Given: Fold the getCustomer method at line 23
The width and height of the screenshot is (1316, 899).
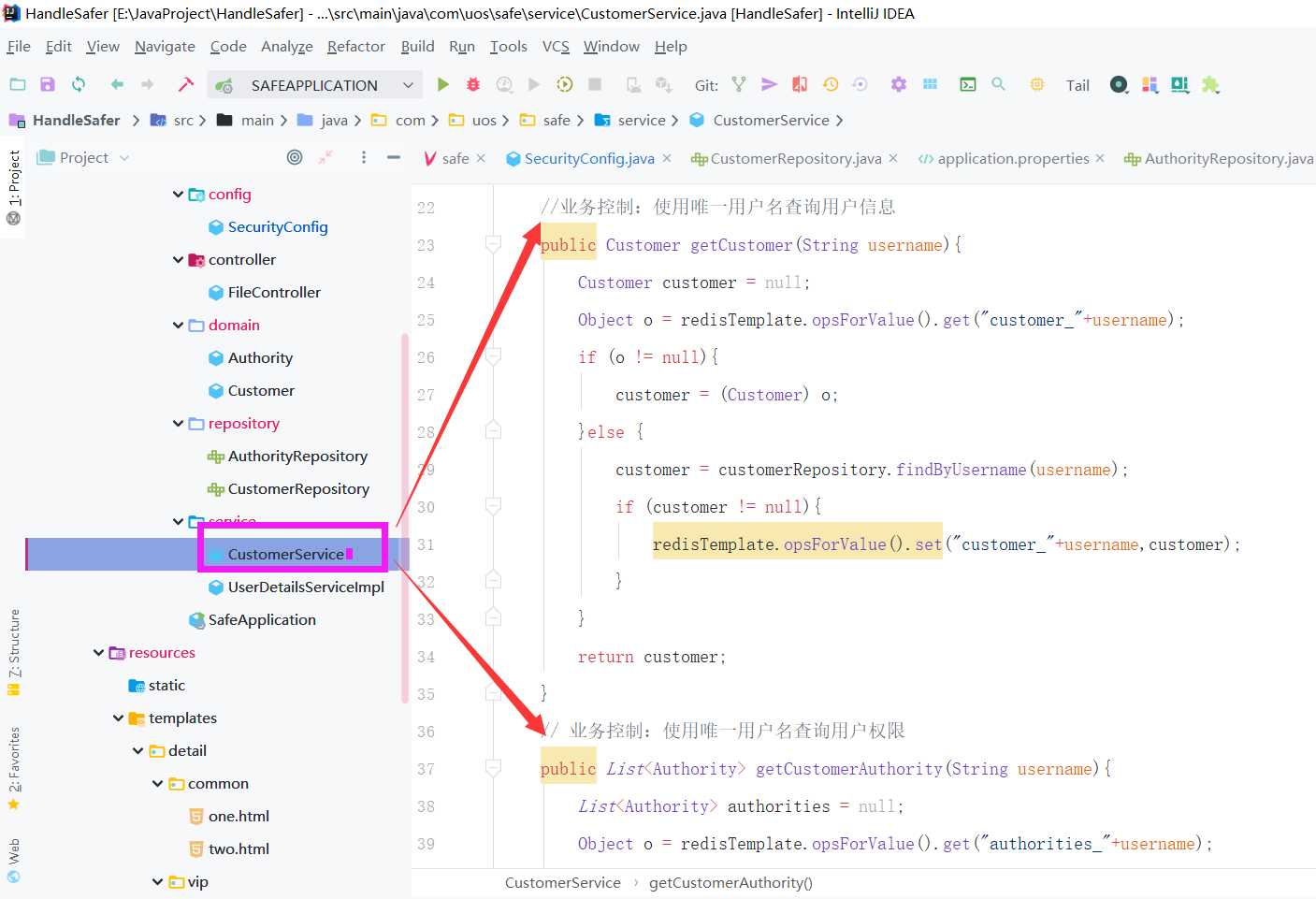Looking at the screenshot, I should 493,244.
